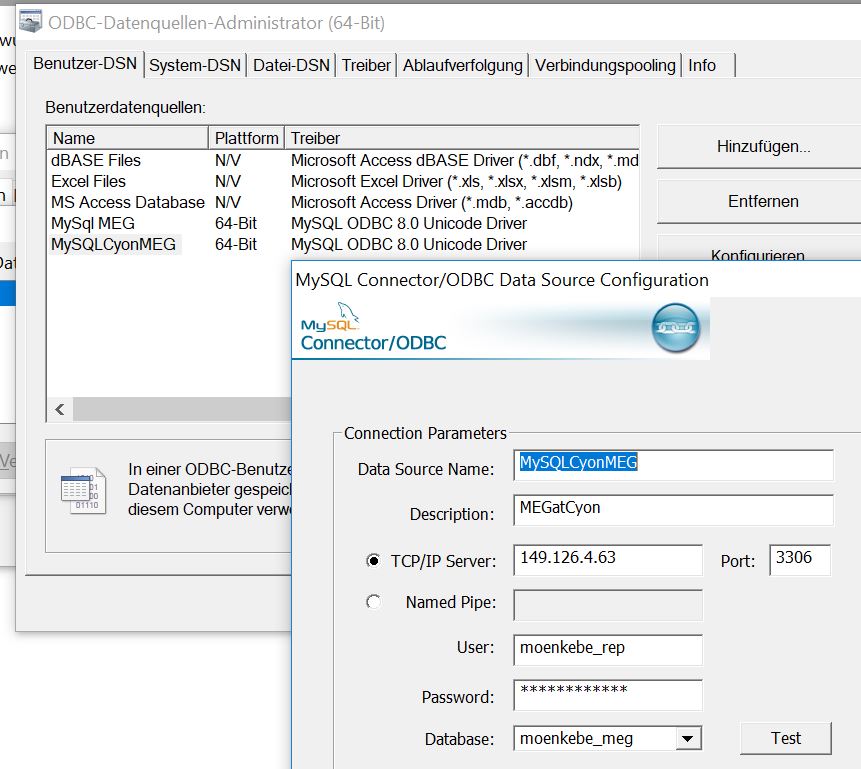Open the Datei-DSN tab

[291, 65]
